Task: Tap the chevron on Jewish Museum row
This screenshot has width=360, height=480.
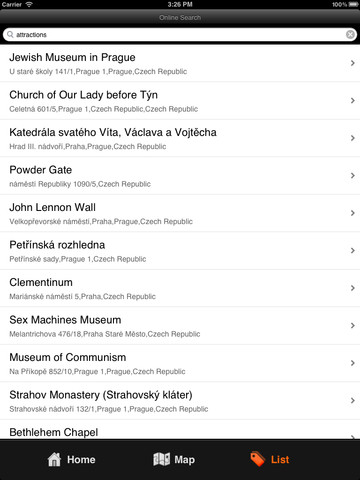Action: coord(353,63)
